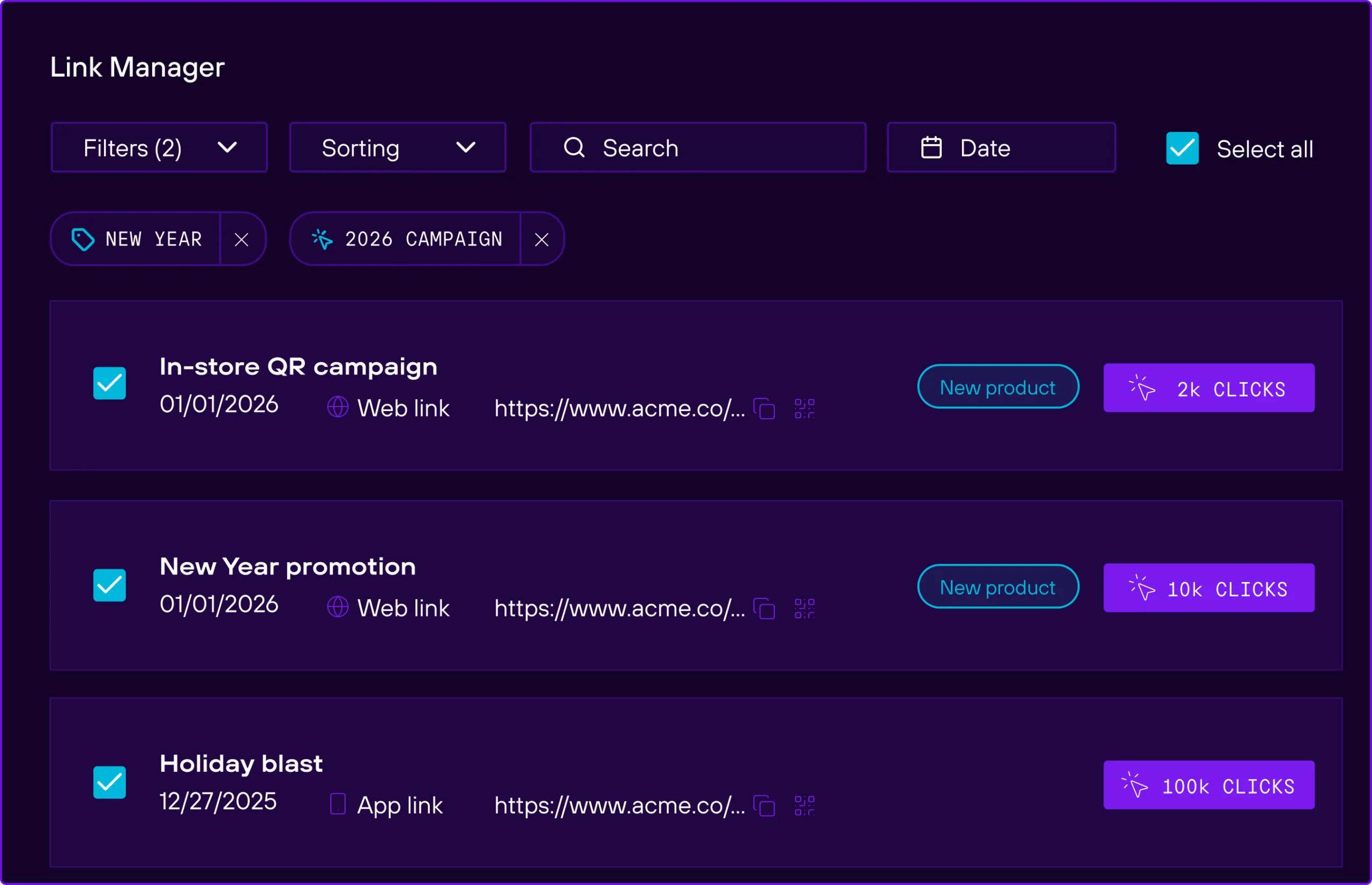Image resolution: width=1372 pixels, height=885 pixels.
Task: Remove the 2026 CAMPAIGN filter chip
Action: pos(542,240)
